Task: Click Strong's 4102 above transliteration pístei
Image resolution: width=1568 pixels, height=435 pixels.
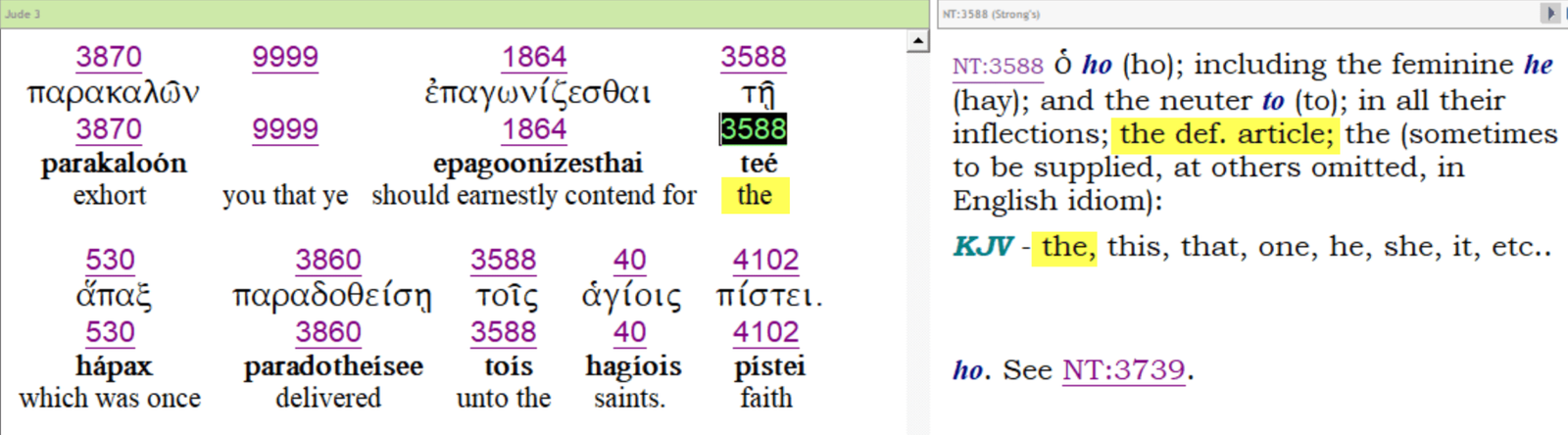Action: coord(765,332)
